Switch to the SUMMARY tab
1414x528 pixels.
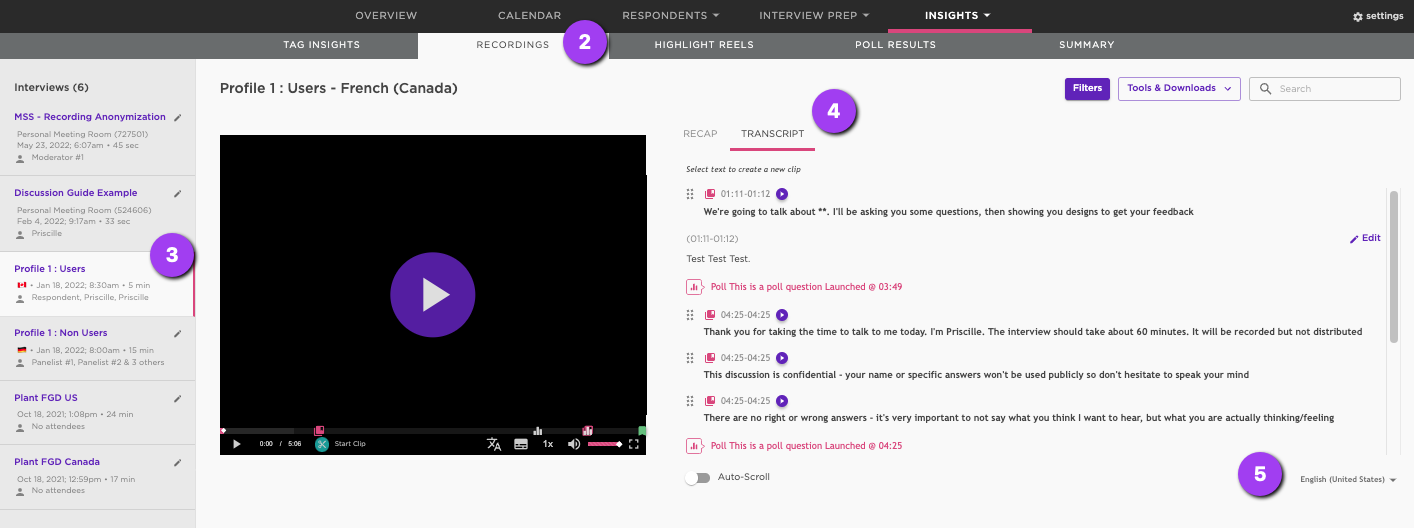pos(1087,45)
